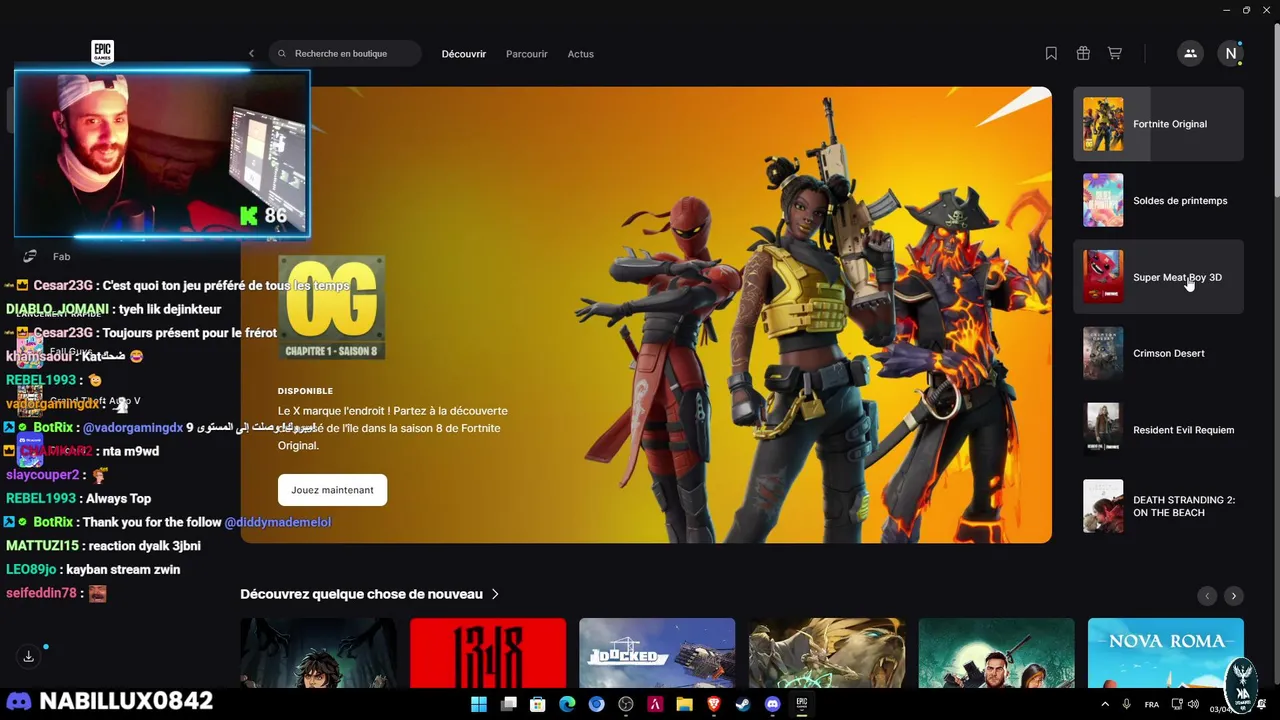This screenshot has width=1280, height=720.
Task: Select Resident Evil Requiem entry
Action: click(x=1158, y=430)
